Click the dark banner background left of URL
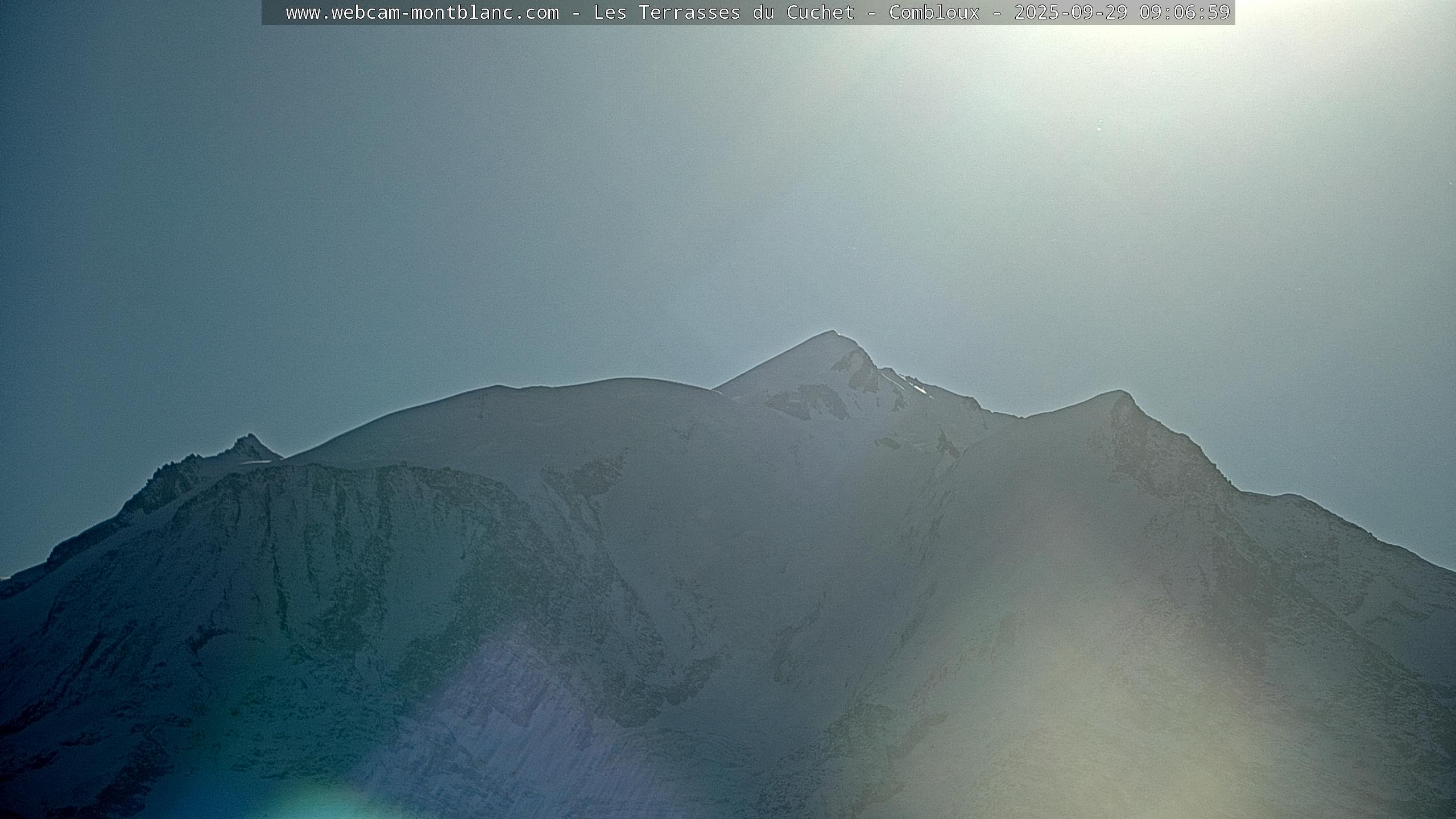The height and width of the screenshot is (819, 1456). click(x=273, y=13)
